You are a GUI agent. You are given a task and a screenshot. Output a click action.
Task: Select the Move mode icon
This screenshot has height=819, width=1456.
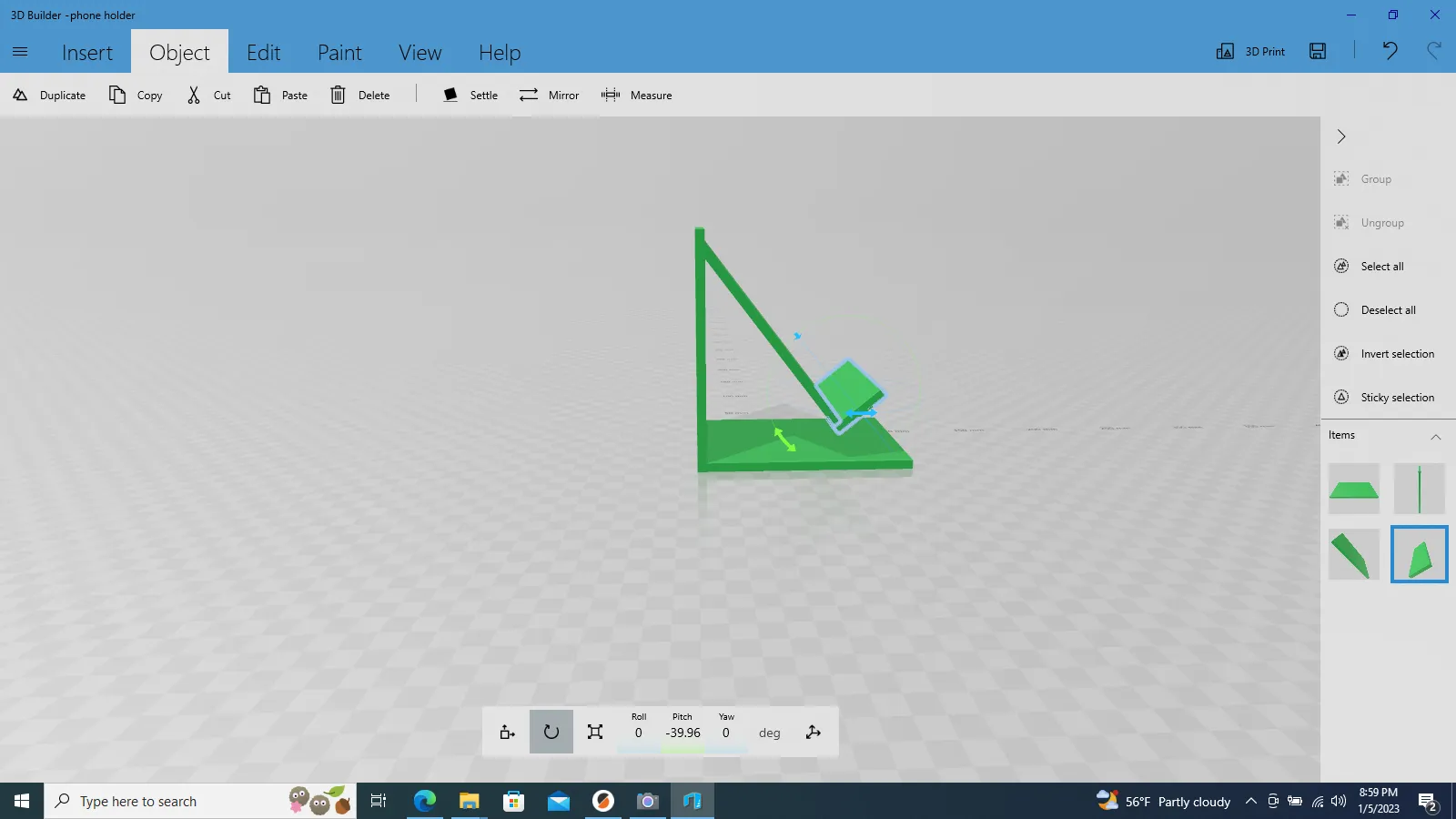coord(508,733)
